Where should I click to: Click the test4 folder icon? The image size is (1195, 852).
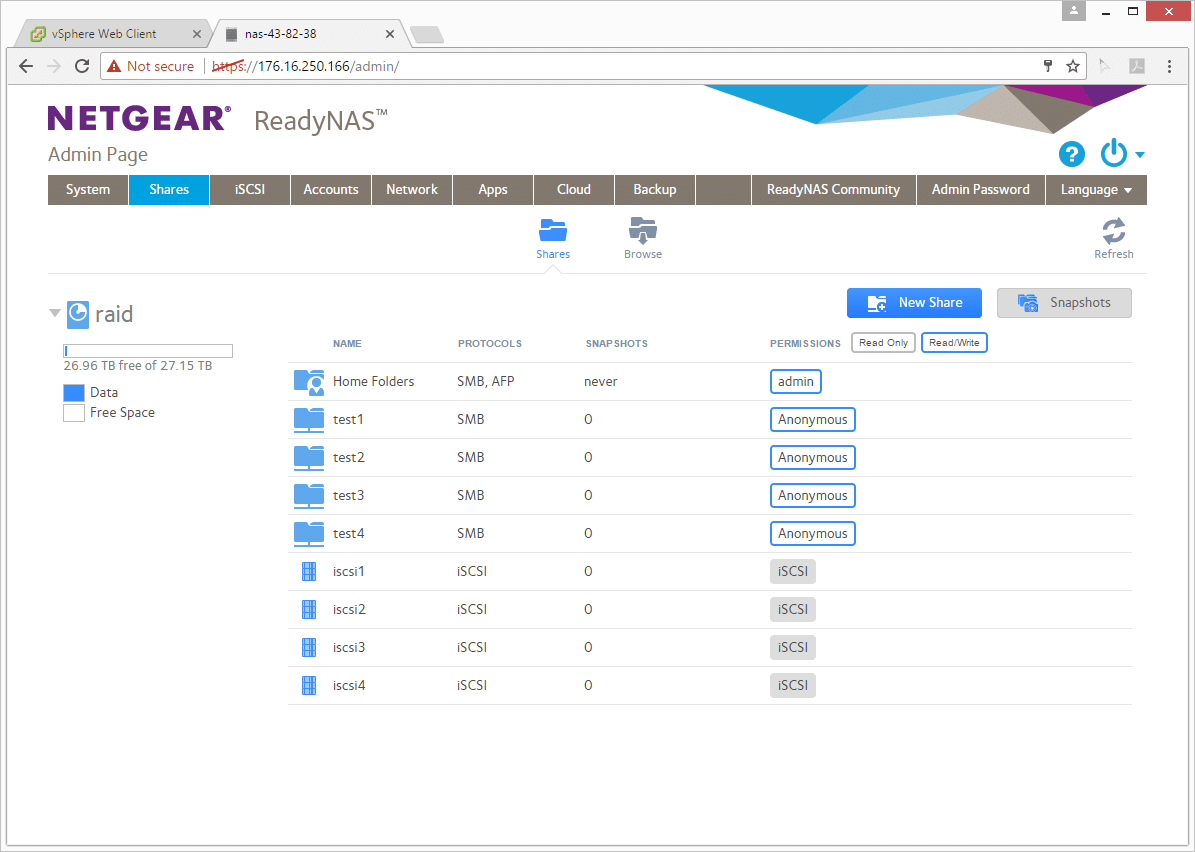click(x=309, y=534)
